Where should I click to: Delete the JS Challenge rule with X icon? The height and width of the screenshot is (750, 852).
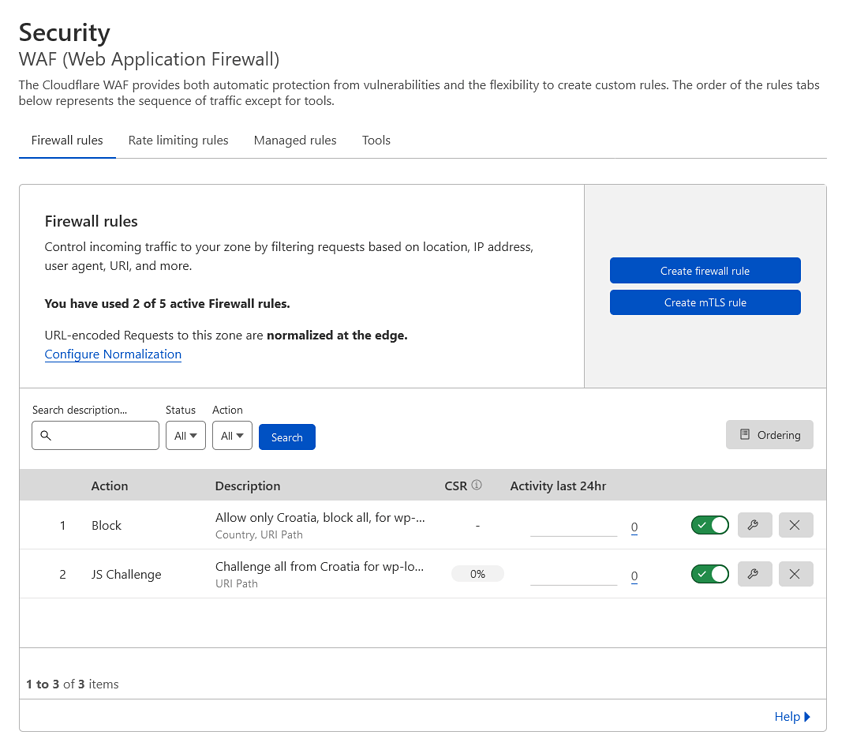click(795, 574)
